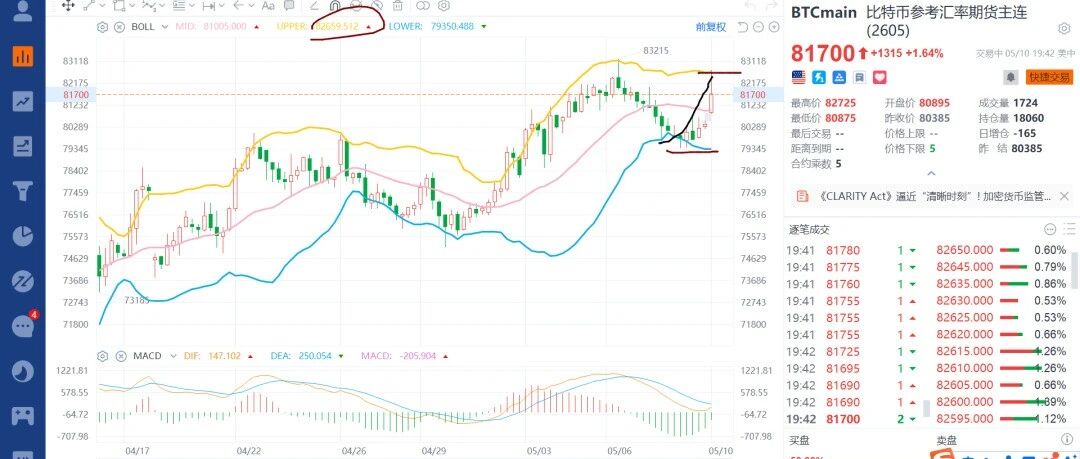Select the lines list drawing tool
Image resolution: width=1080 pixels, height=459 pixels.
(178, 6)
